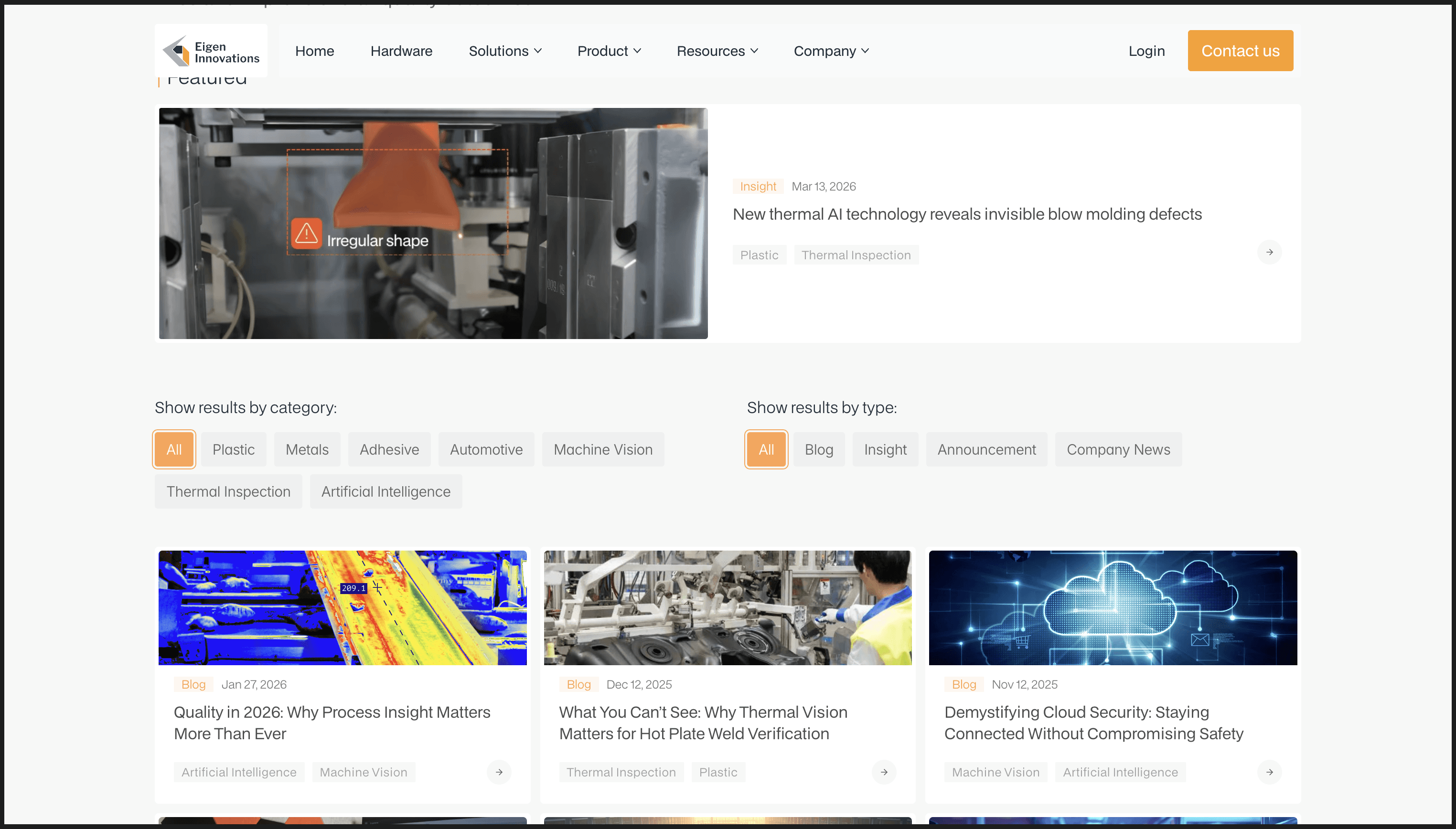
Task: Open the Hardware nav item
Action: [x=401, y=51]
